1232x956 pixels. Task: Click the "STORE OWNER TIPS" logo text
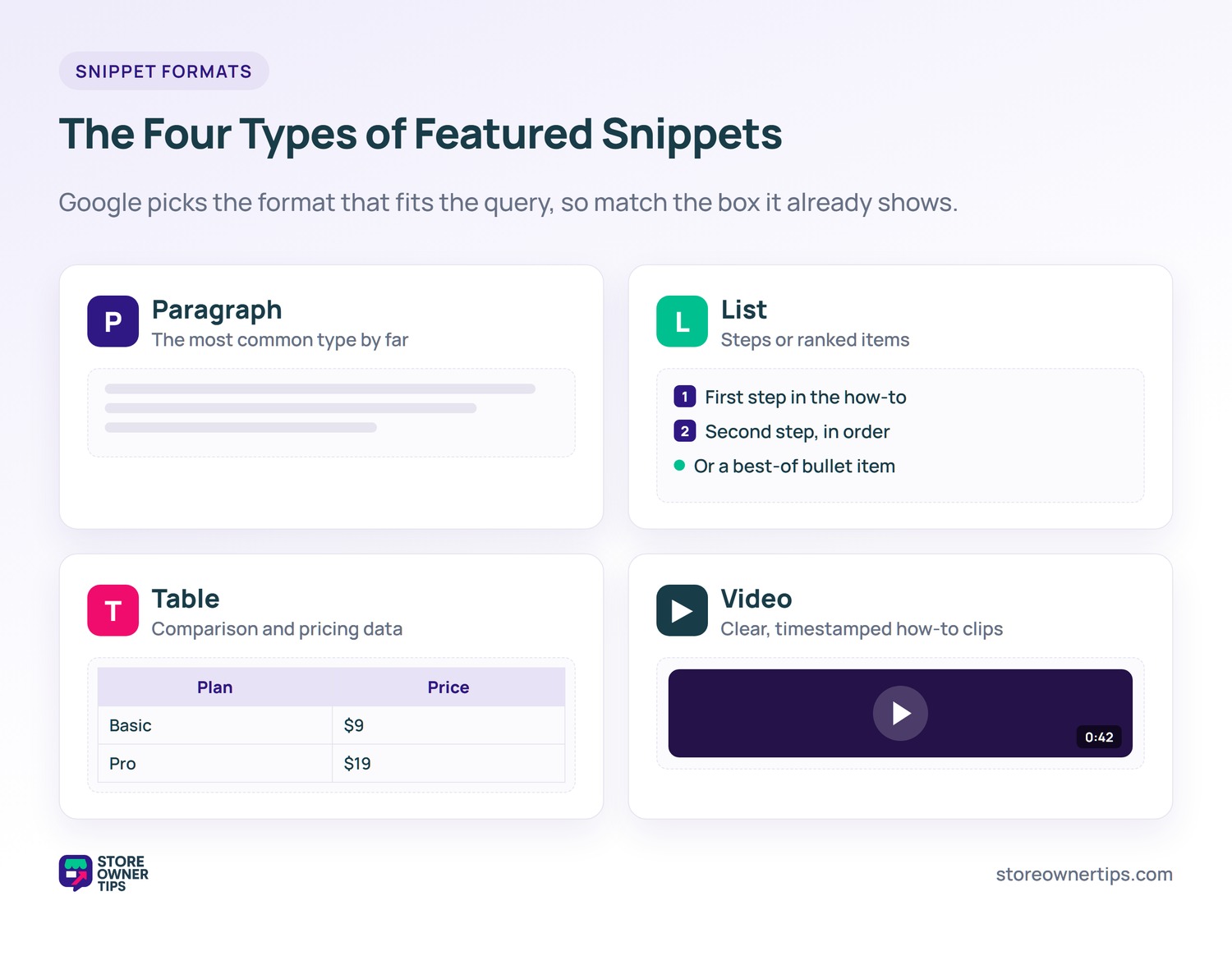(x=122, y=873)
